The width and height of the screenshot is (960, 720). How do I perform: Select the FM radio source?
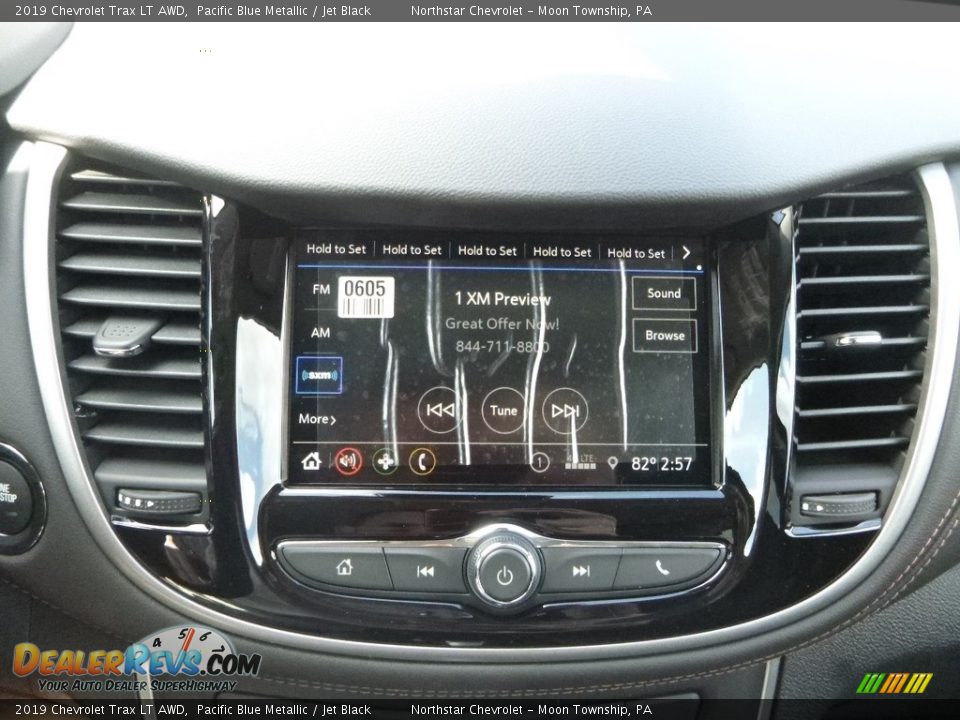[x=321, y=289]
